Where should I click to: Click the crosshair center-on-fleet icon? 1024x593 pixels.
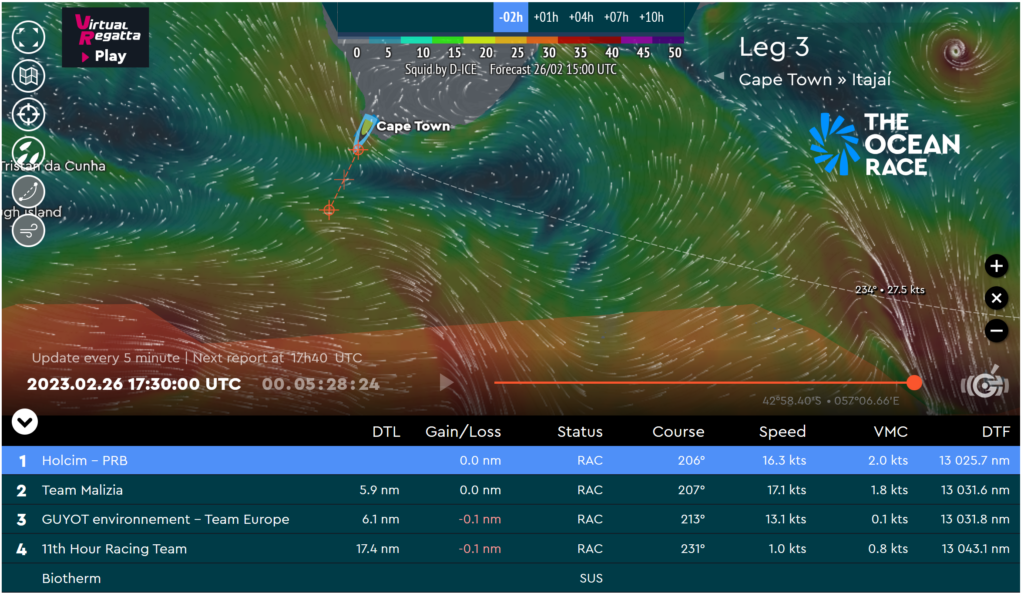click(28, 114)
